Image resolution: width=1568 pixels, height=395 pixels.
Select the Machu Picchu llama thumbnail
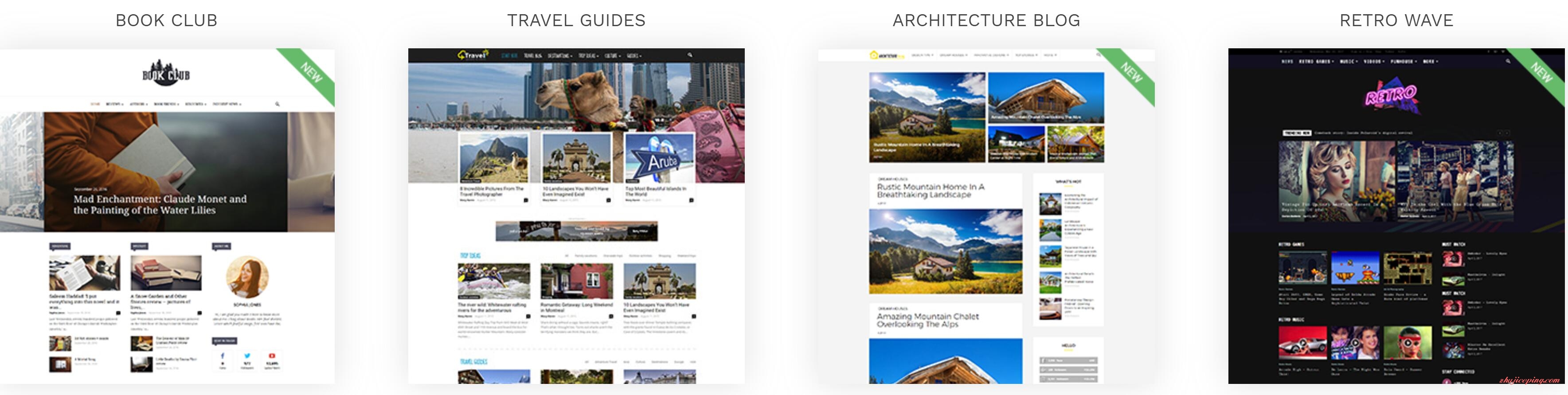(x=494, y=158)
